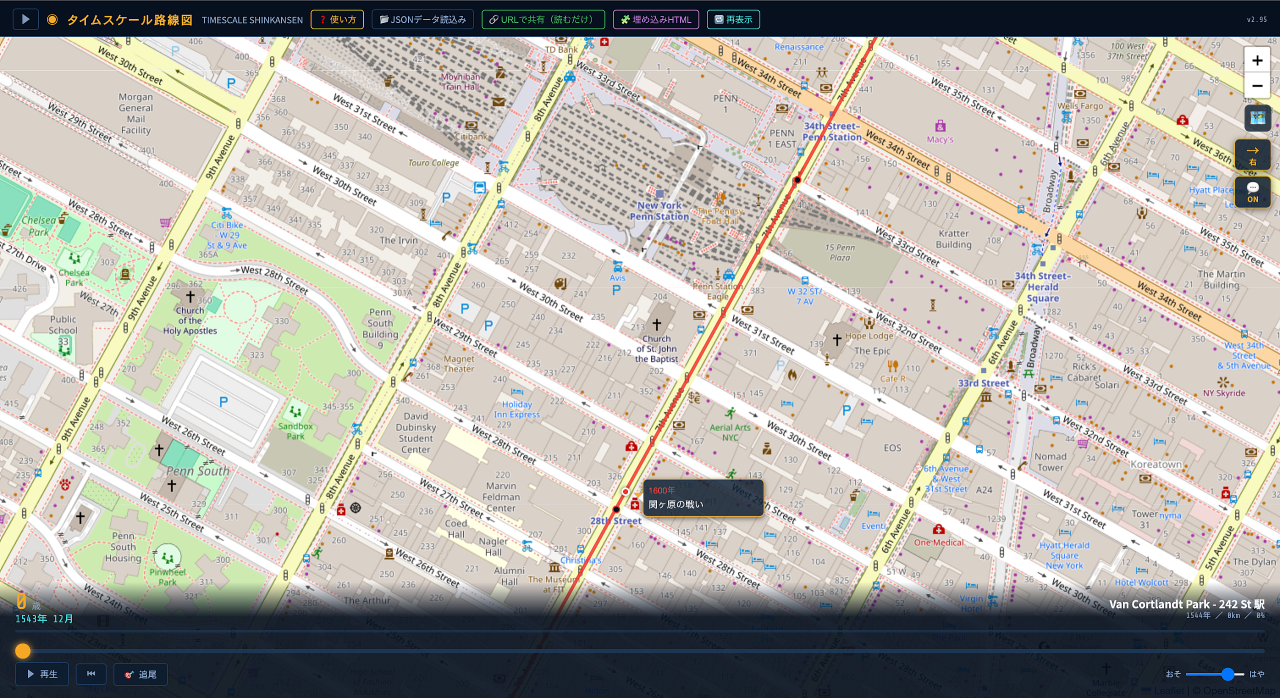Click the orange logo circle beside title
1280x698 pixels.
52,19
